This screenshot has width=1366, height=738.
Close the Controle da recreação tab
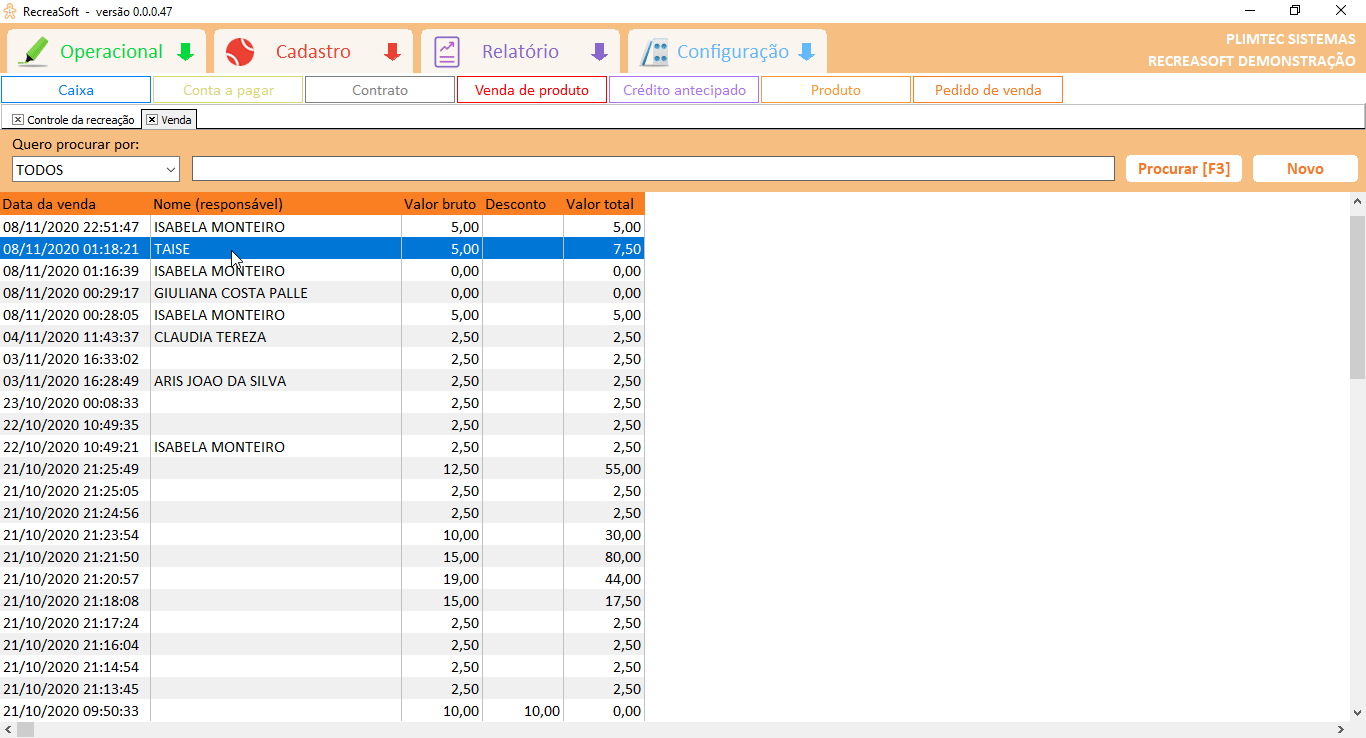pyautogui.click(x=18, y=120)
